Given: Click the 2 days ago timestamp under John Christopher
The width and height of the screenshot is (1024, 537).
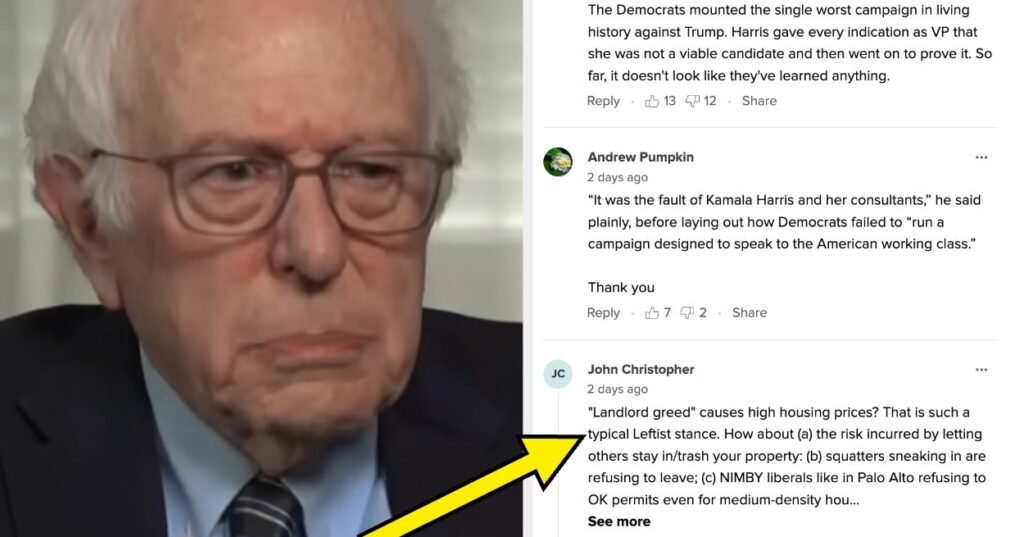Looking at the screenshot, I should click(617, 389).
